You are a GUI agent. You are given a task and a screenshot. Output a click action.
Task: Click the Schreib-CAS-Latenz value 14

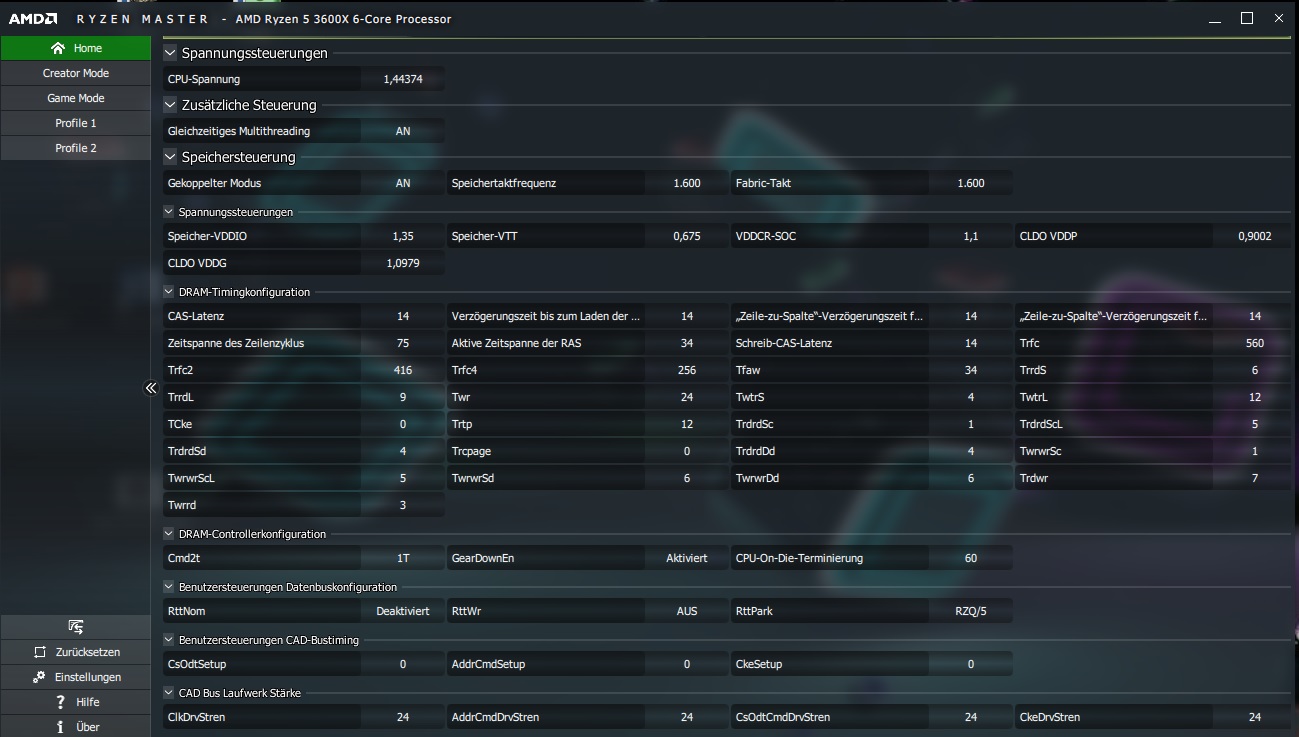click(x=971, y=343)
